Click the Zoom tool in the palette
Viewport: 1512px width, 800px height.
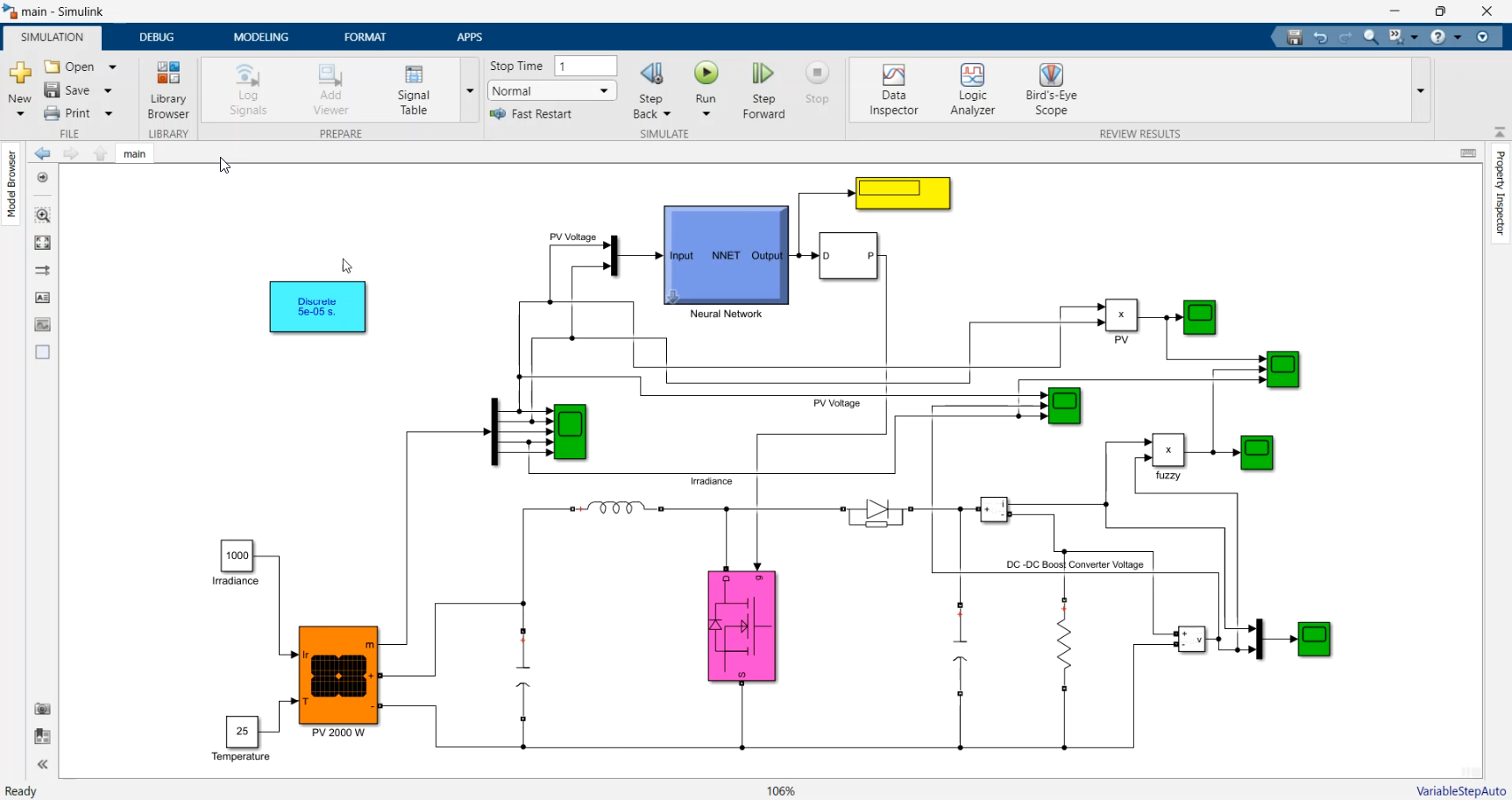click(x=42, y=215)
